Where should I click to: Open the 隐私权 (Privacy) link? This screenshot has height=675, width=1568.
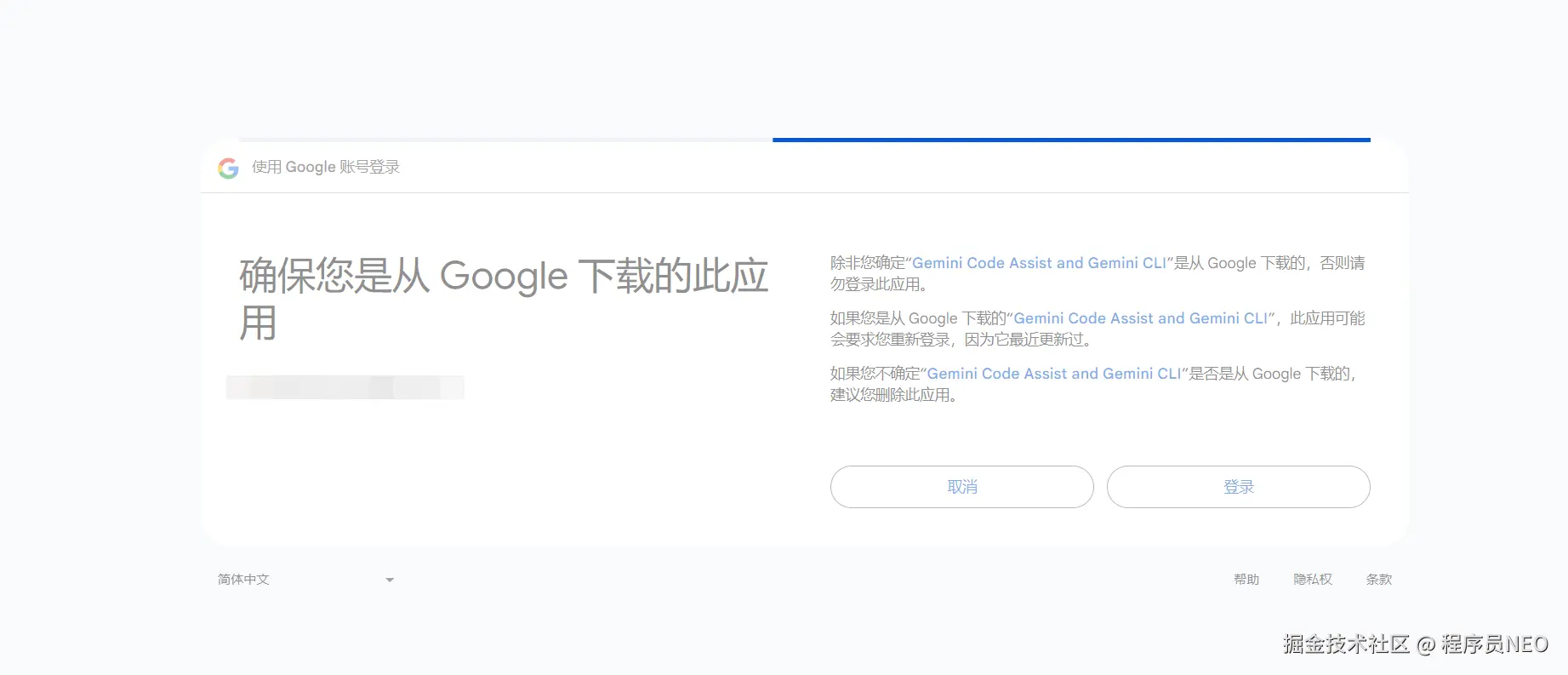point(1313,580)
